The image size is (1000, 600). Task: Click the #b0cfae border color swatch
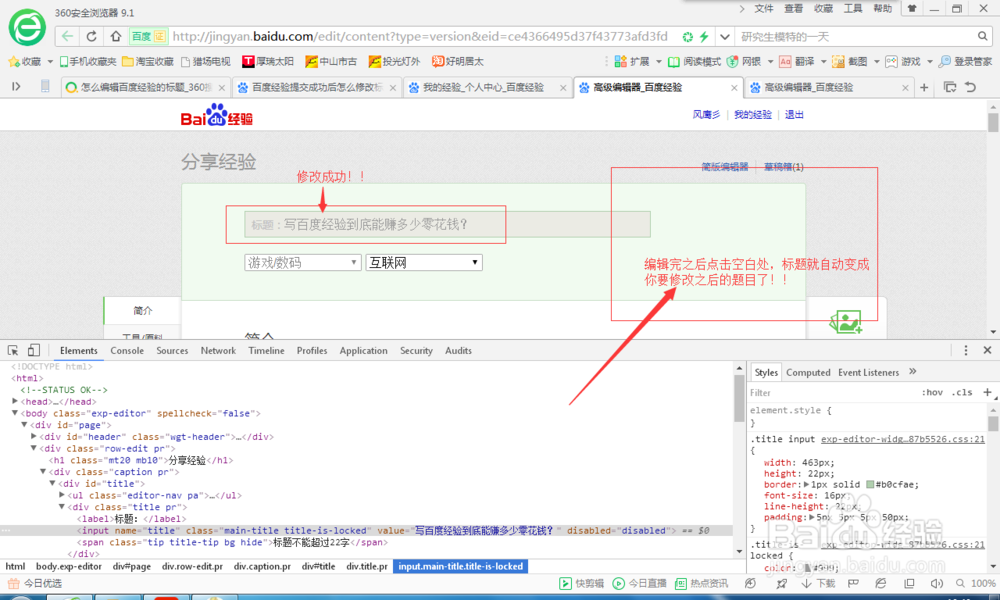[x=870, y=485]
